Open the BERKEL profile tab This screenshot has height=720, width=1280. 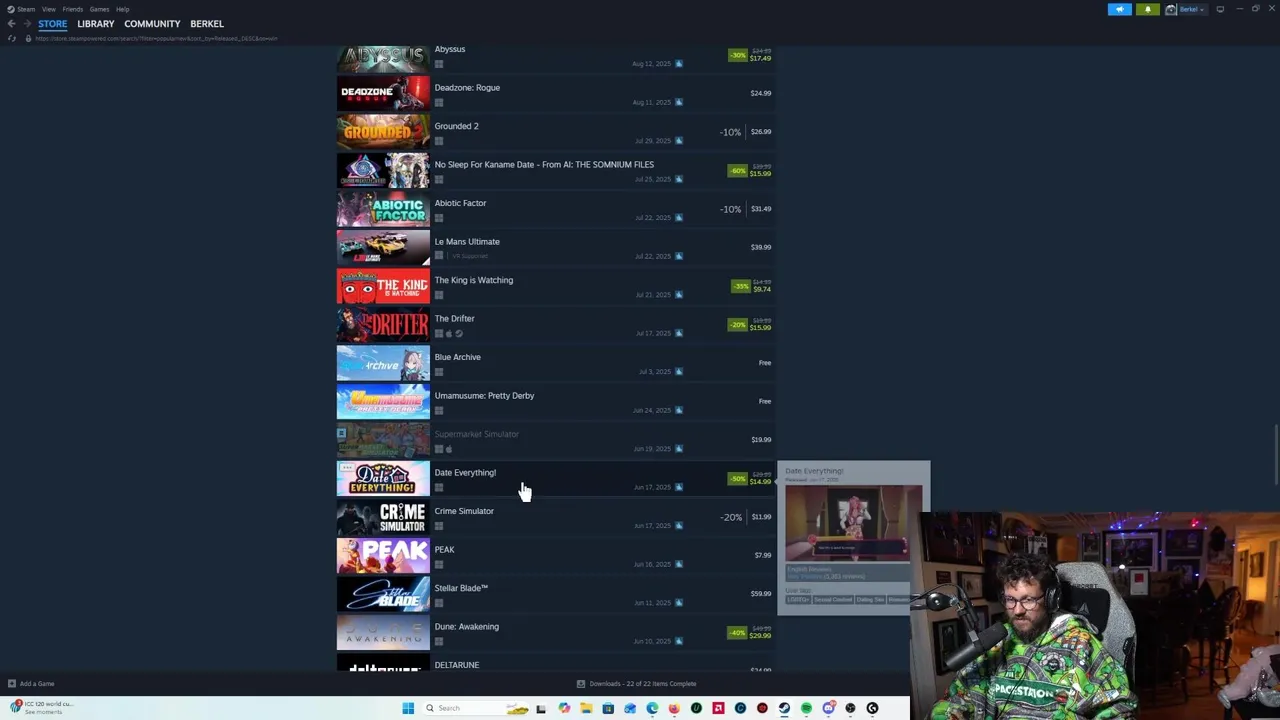point(207,24)
